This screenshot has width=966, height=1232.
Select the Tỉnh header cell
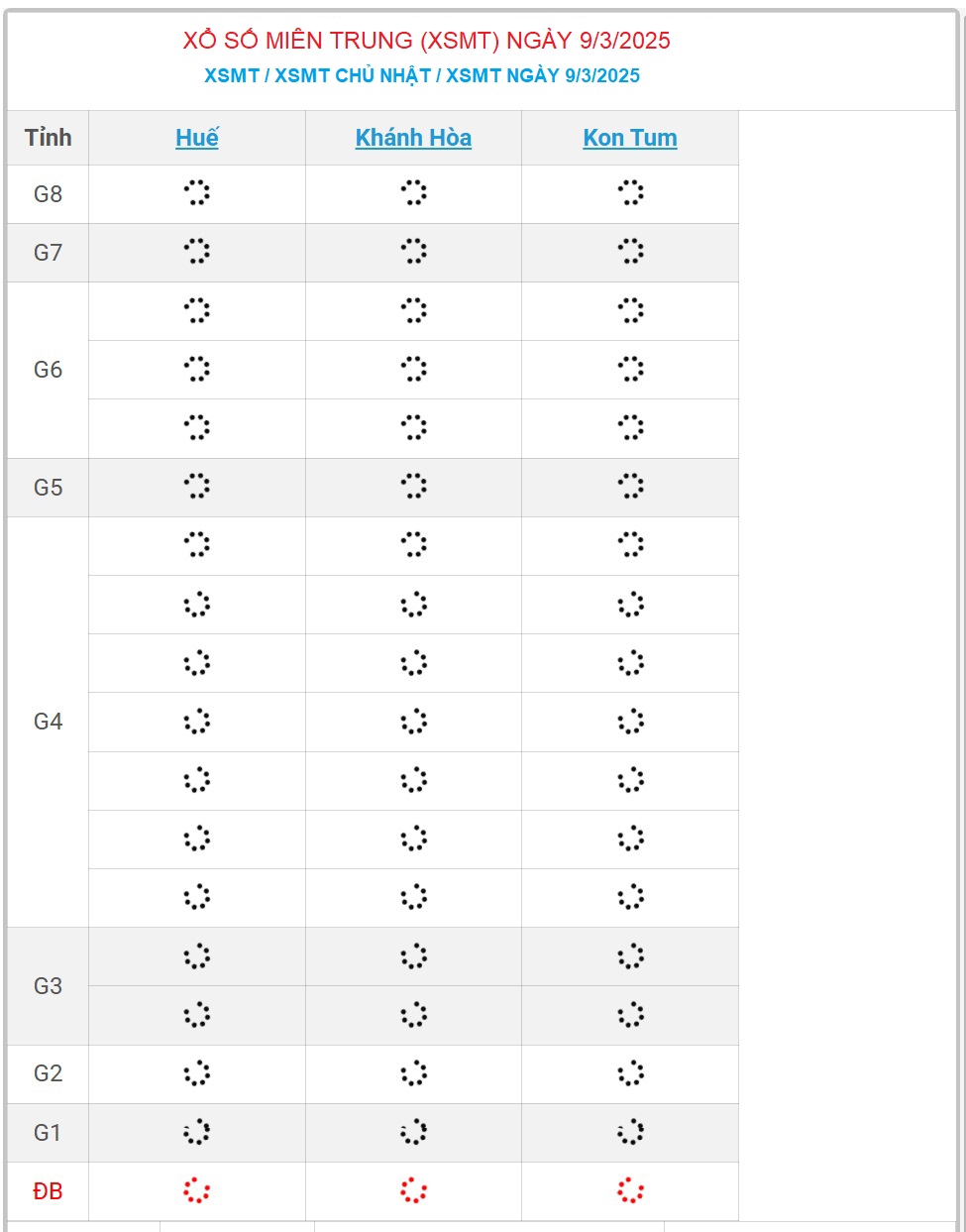tap(48, 138)
